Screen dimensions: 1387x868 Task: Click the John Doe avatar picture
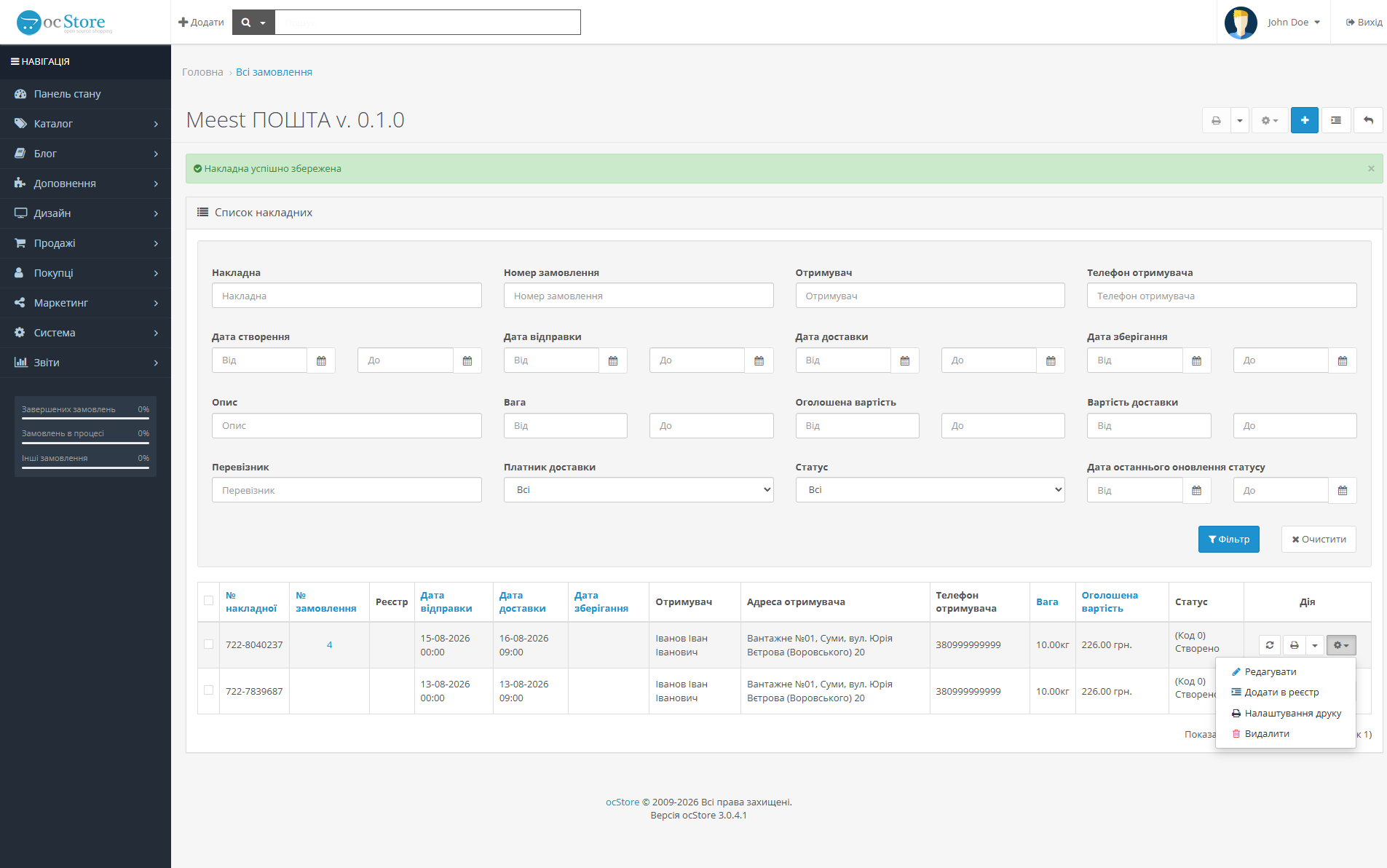(x=1241, y=23)
